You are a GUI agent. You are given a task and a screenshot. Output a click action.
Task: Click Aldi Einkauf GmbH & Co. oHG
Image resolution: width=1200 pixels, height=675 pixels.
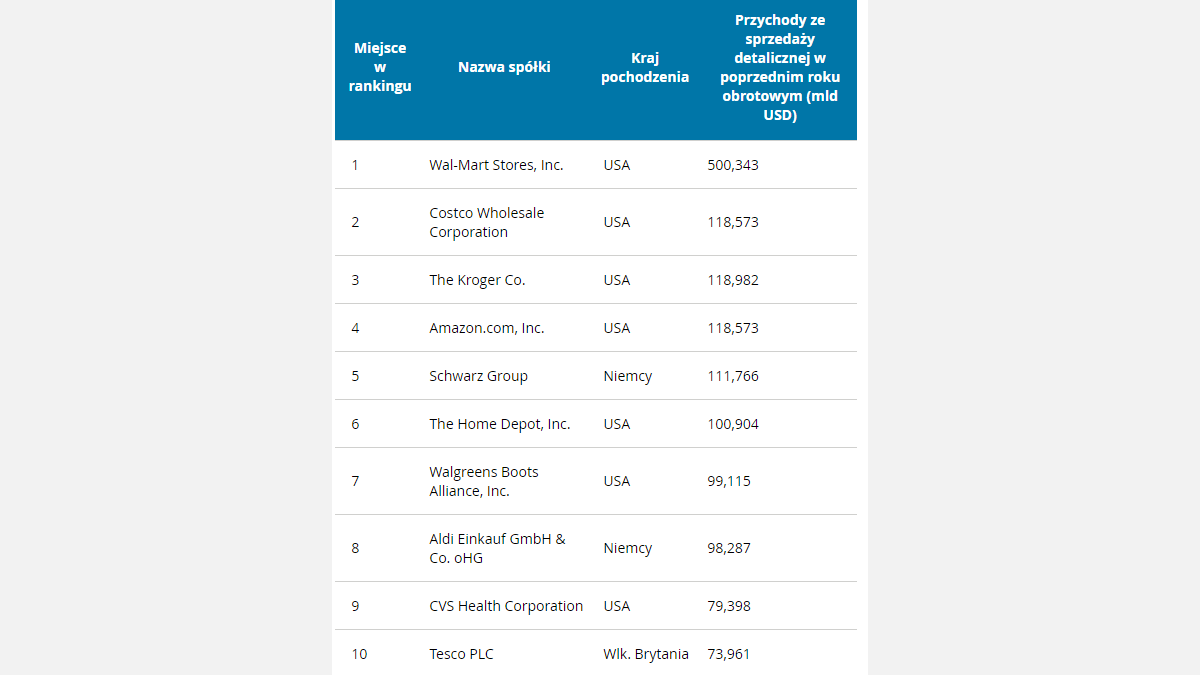(x=497, y=548)
